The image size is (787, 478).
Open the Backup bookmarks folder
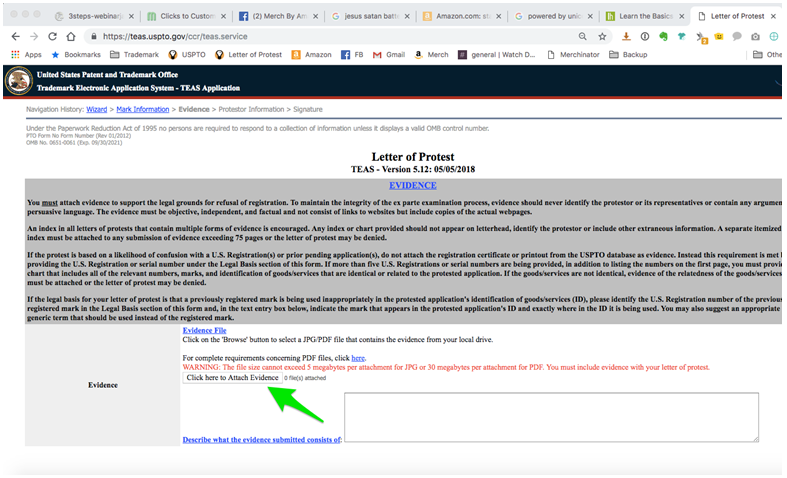point(628,55)
